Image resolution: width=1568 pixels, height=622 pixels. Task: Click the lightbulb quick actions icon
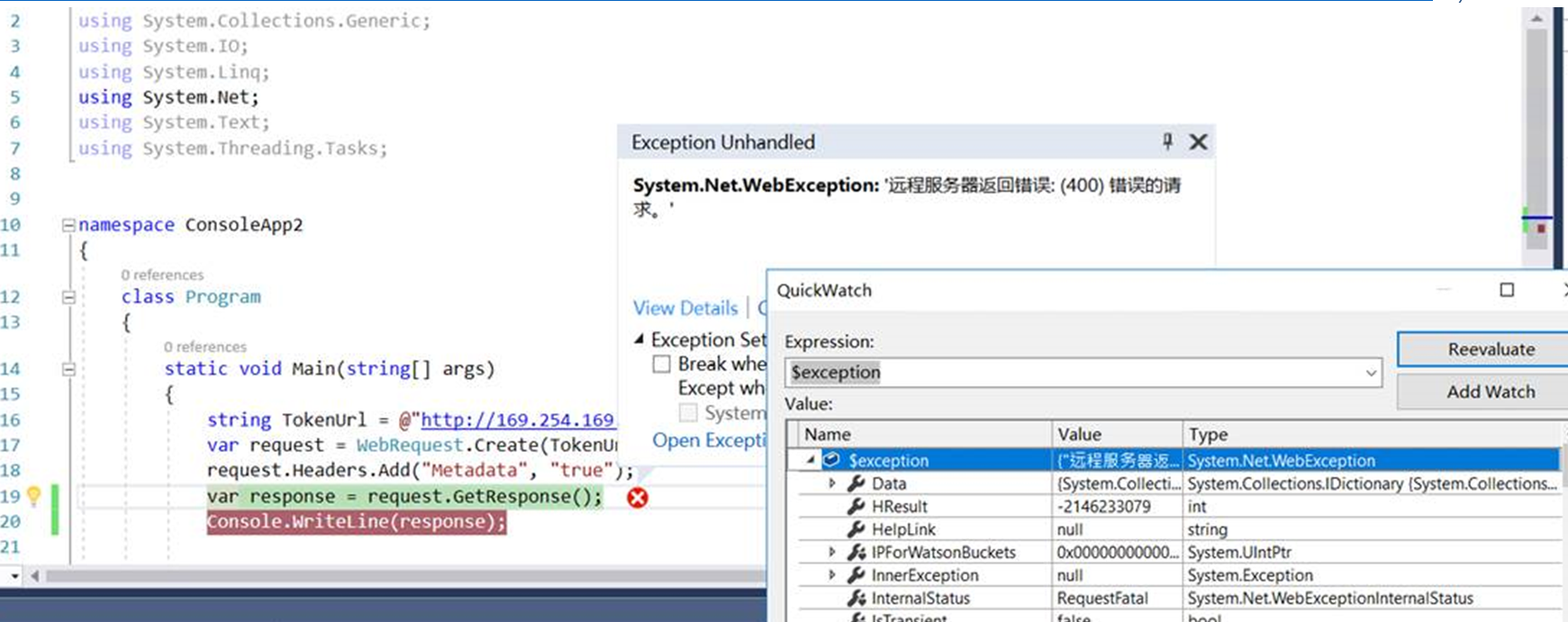[x=34, y=496]
